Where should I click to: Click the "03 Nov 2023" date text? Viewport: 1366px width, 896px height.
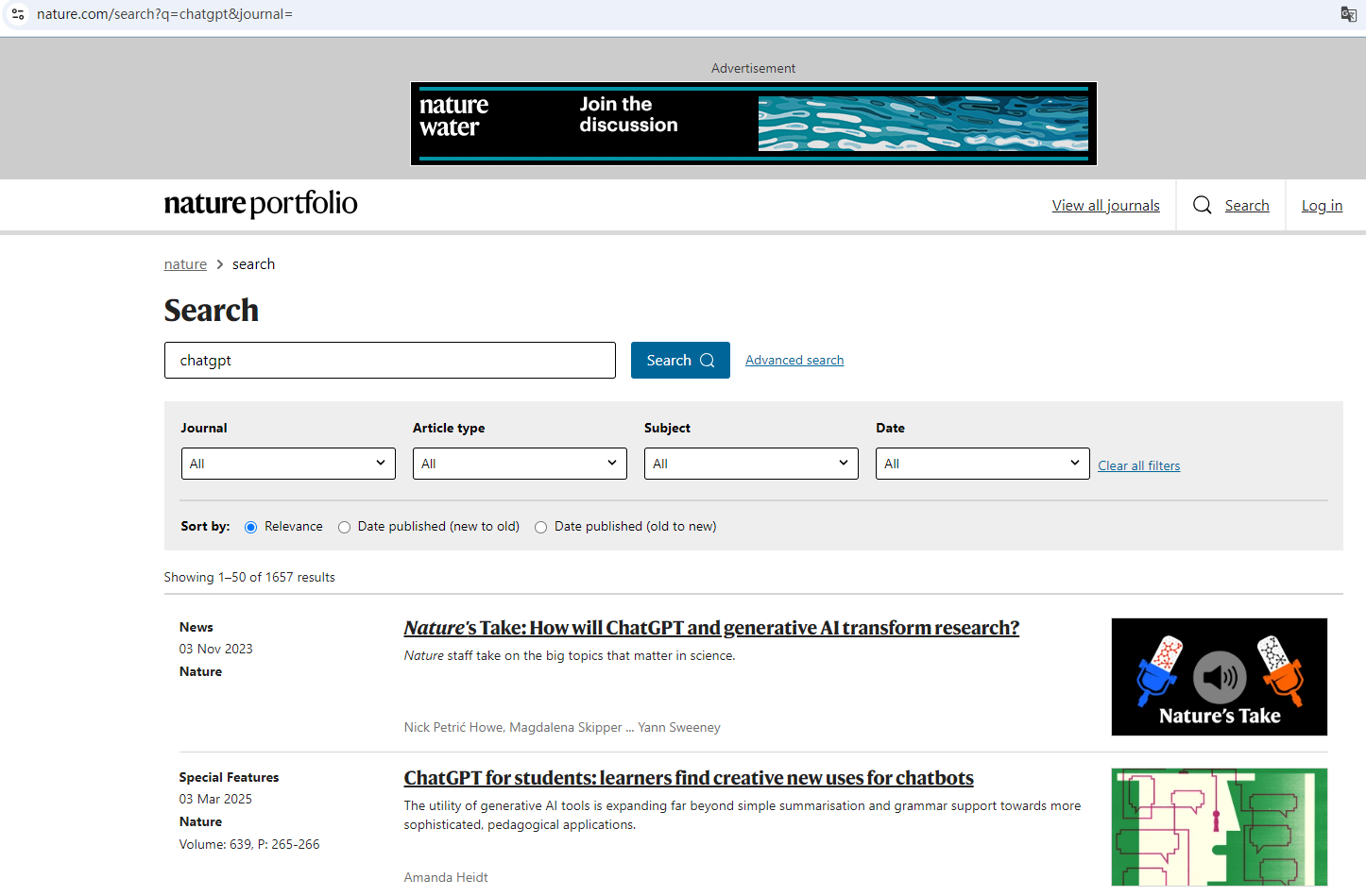pos(216,649)
